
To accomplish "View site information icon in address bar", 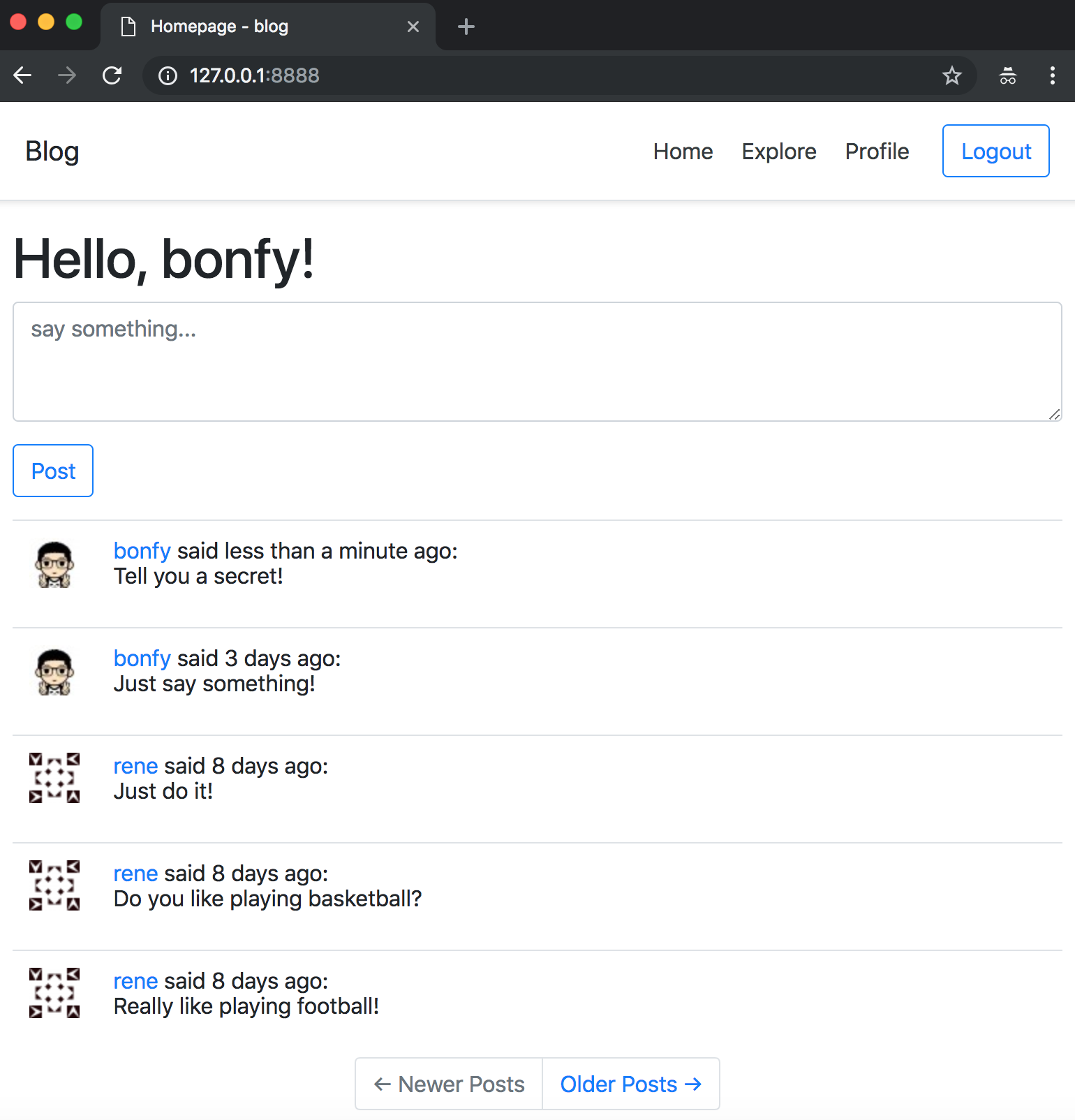I will pos(168,75).
